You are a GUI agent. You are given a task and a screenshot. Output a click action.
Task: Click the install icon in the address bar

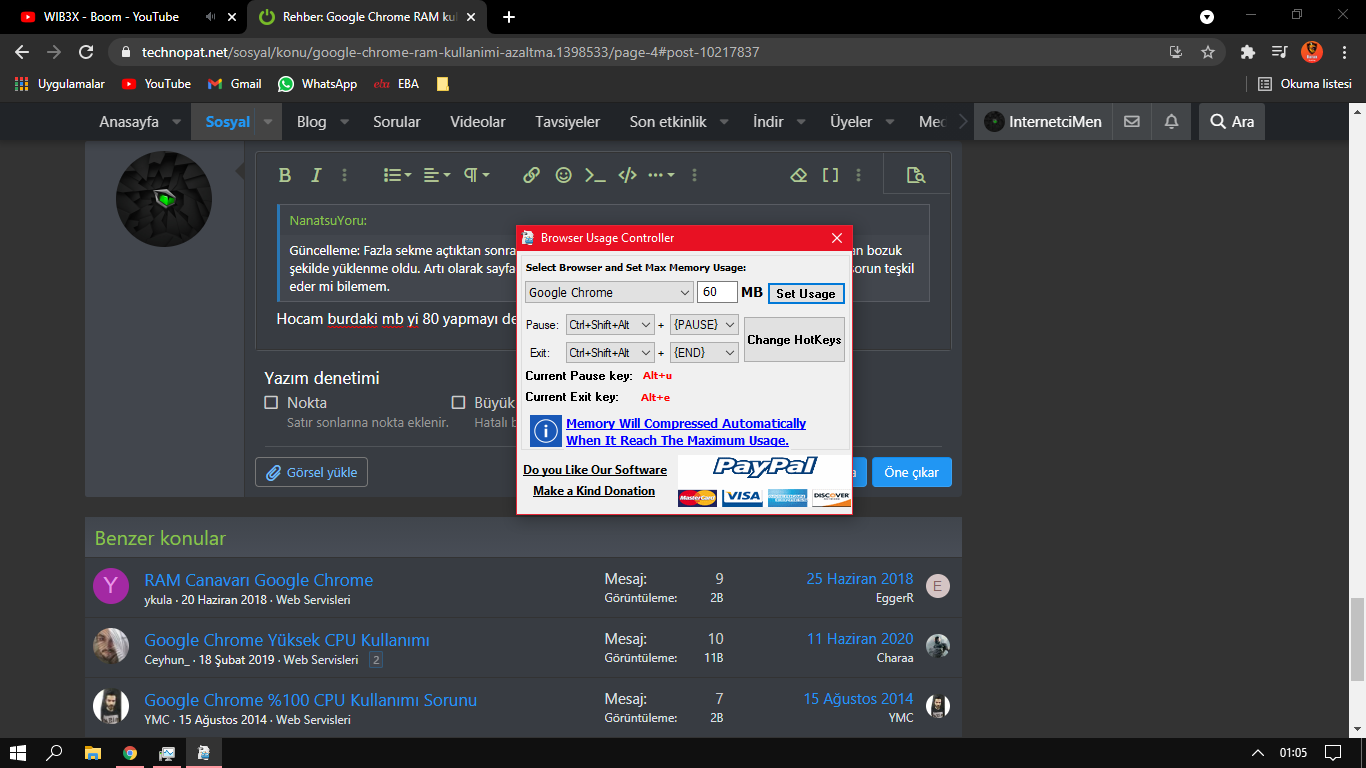click(1175, 52)
